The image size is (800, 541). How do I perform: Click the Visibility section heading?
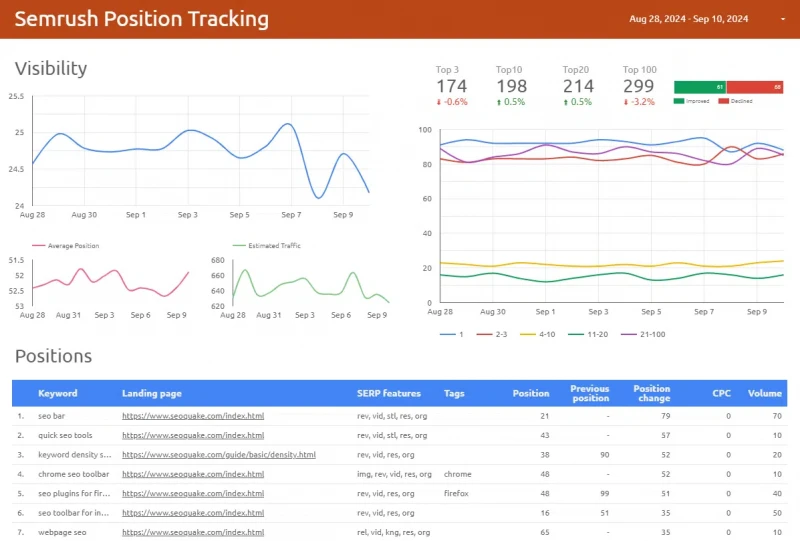click(x=51, y=68)
